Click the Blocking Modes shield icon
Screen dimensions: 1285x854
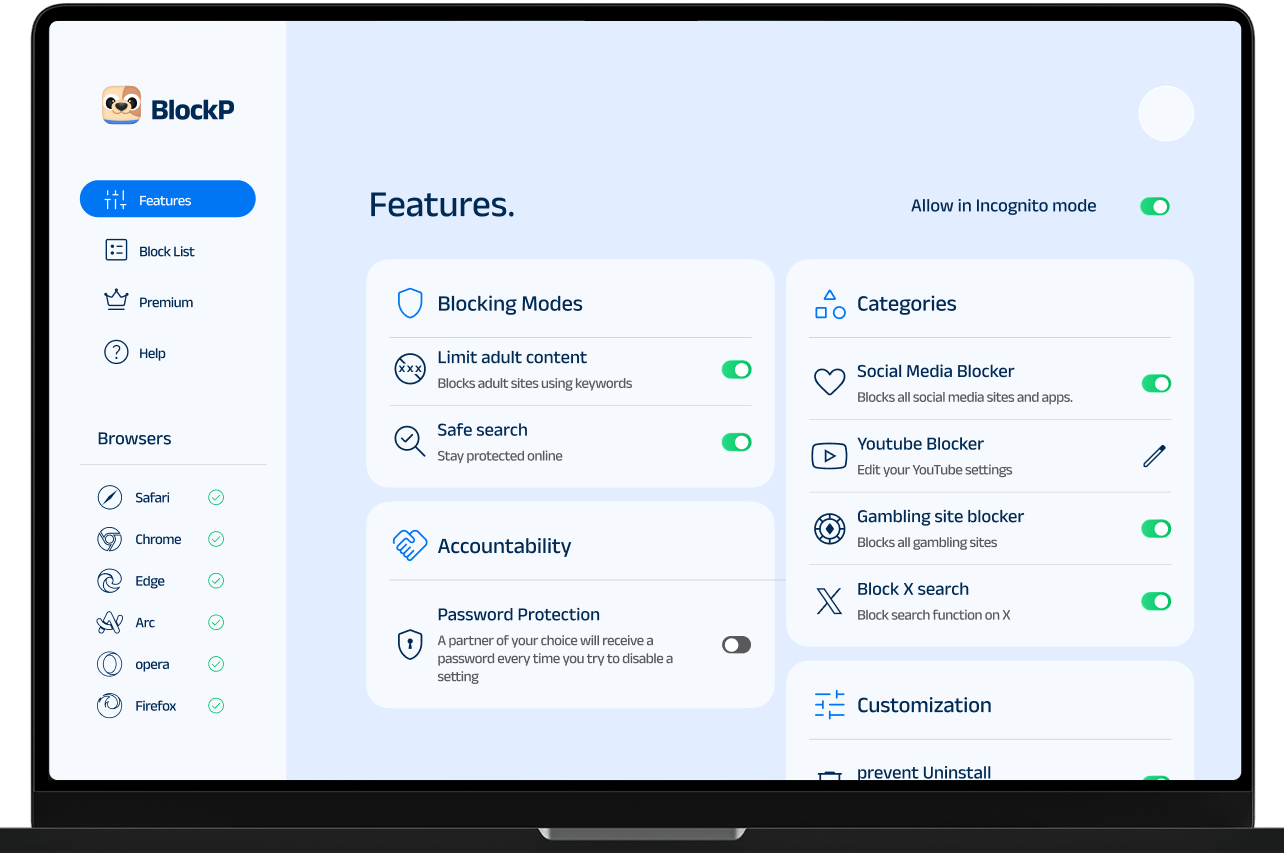pyautogui.click(x=410, y=303)
